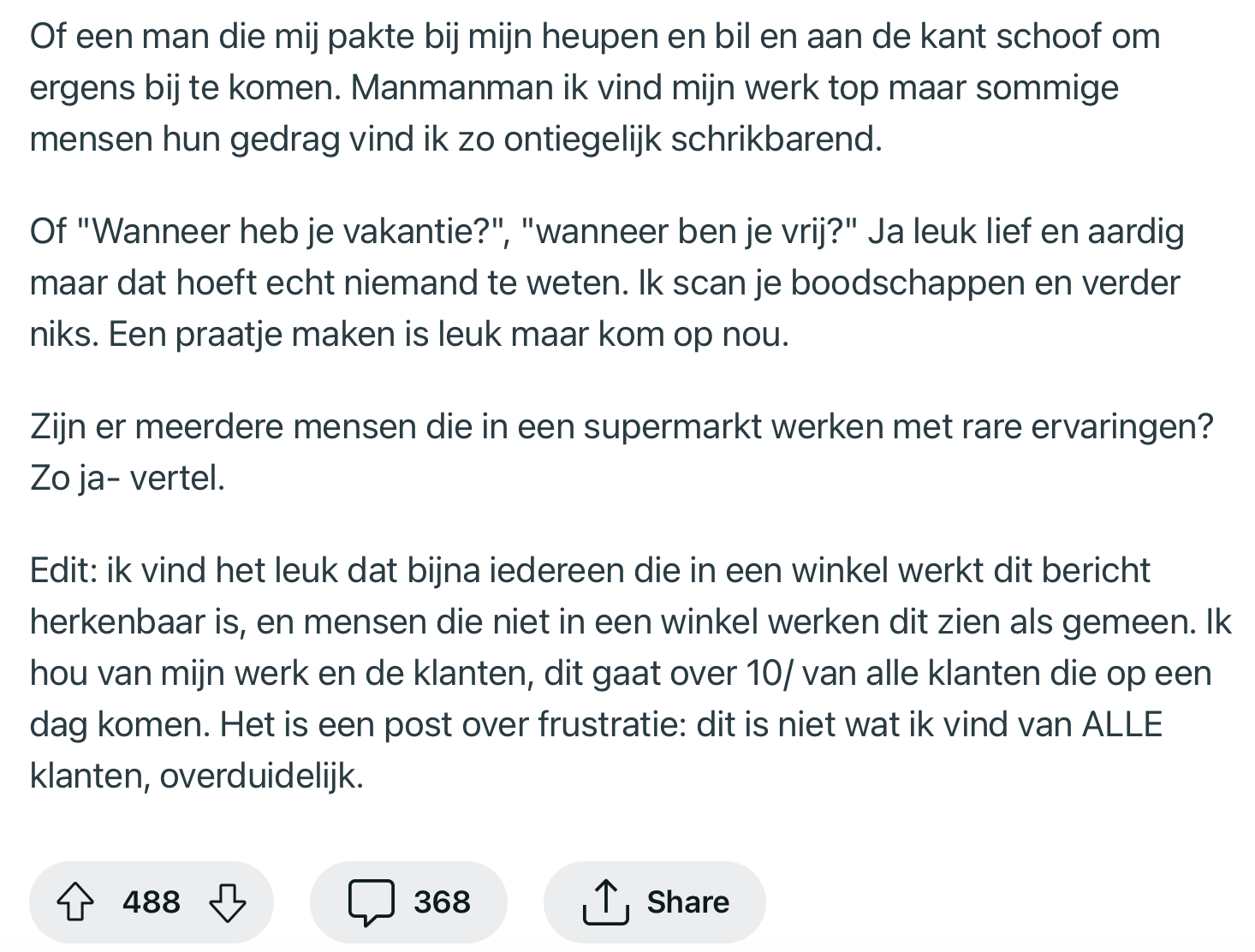The width and height of the screenshot is (1255, 952).
Task: Click the paragraph starting "Of een man die"
Action: (594, 87)
